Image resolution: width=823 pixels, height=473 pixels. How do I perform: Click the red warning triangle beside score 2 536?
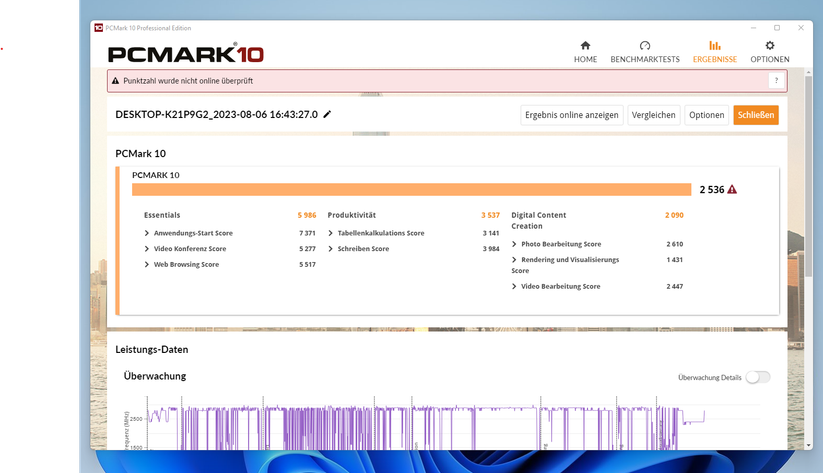tap(732, 189)
